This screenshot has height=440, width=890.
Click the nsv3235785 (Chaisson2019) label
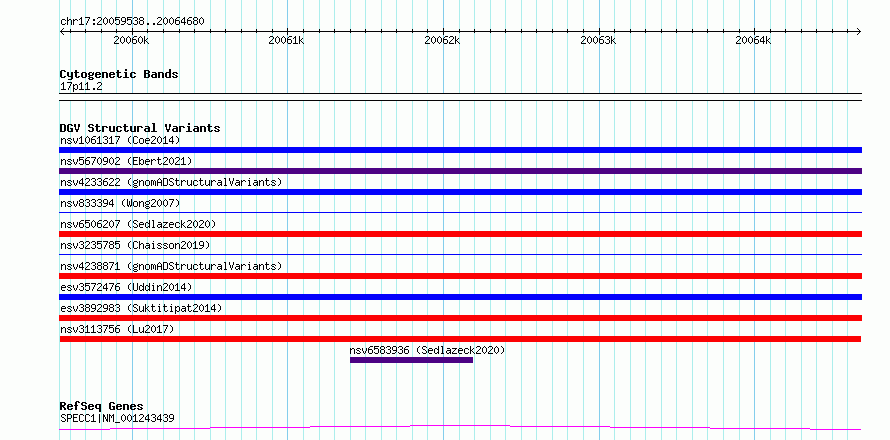click(x=135, y=245)
